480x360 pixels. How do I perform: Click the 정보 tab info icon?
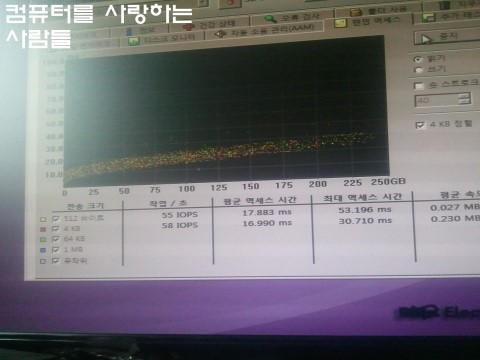[129, 32]
